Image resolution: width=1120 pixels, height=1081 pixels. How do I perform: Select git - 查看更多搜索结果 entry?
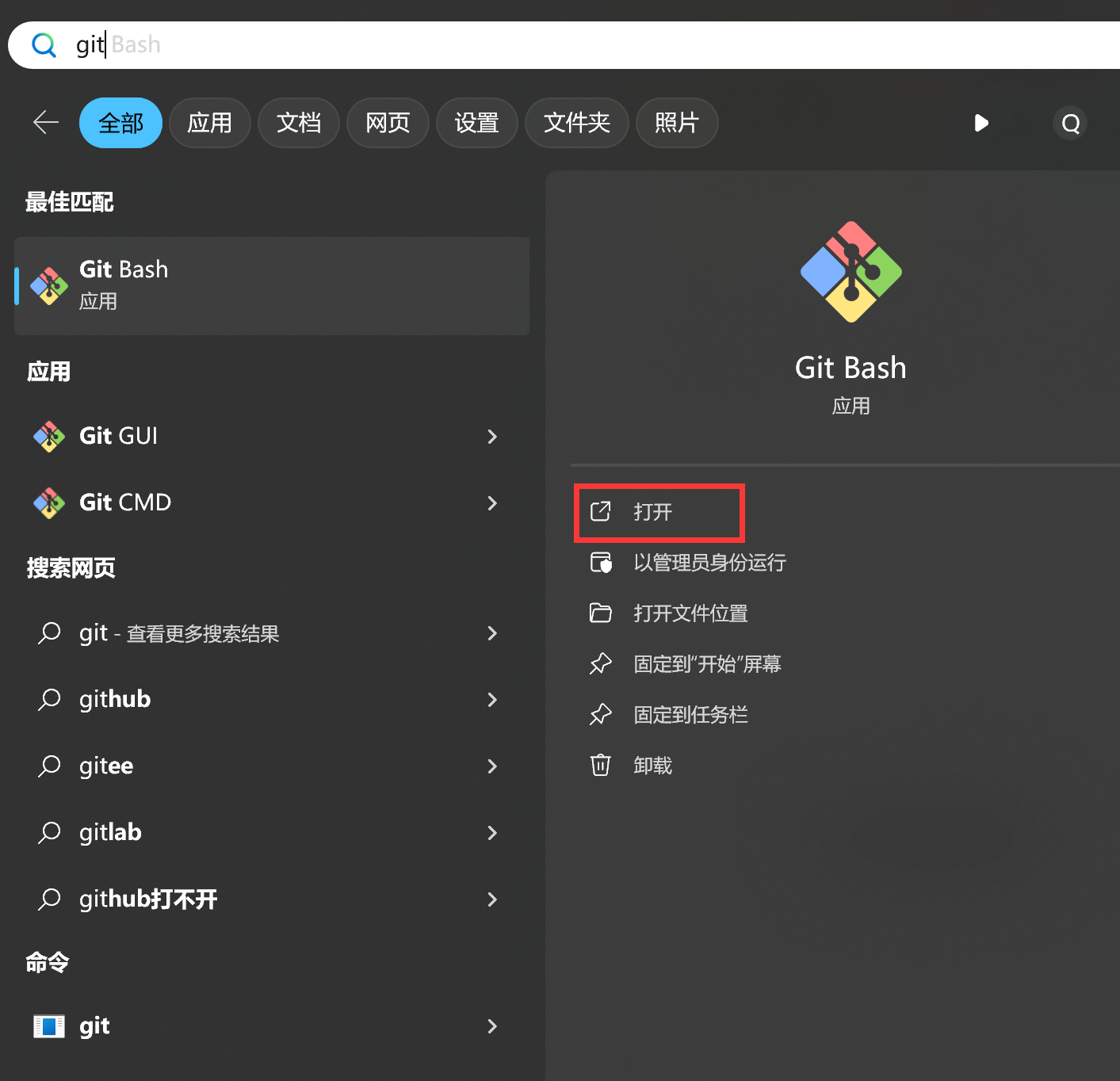click(272, 633)
